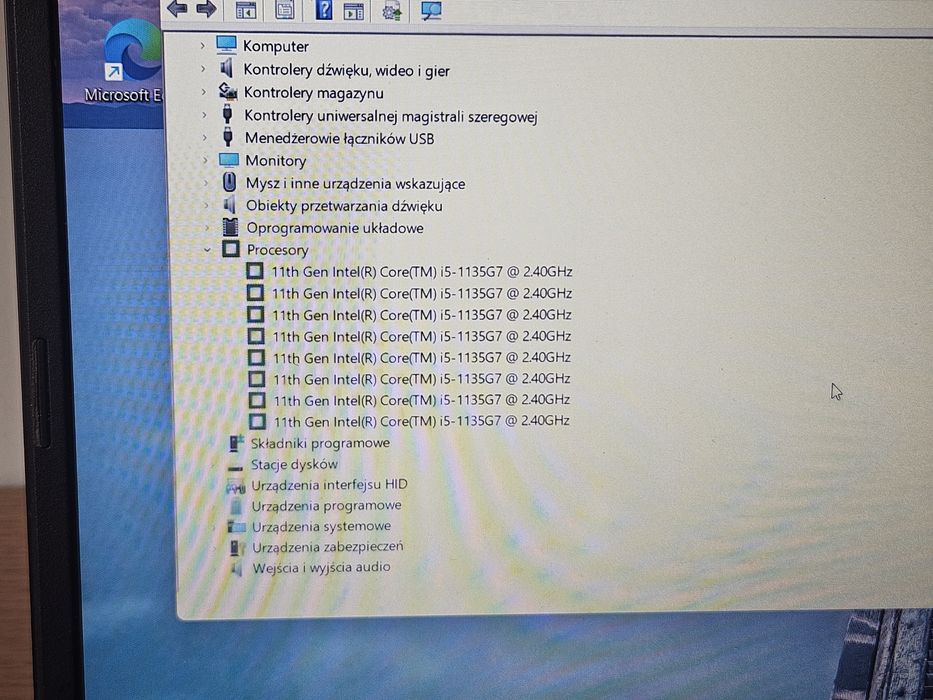This screenshot has width=933, height=700.
Task: Expand the Monitory node
Action: [x=205, y=160]
